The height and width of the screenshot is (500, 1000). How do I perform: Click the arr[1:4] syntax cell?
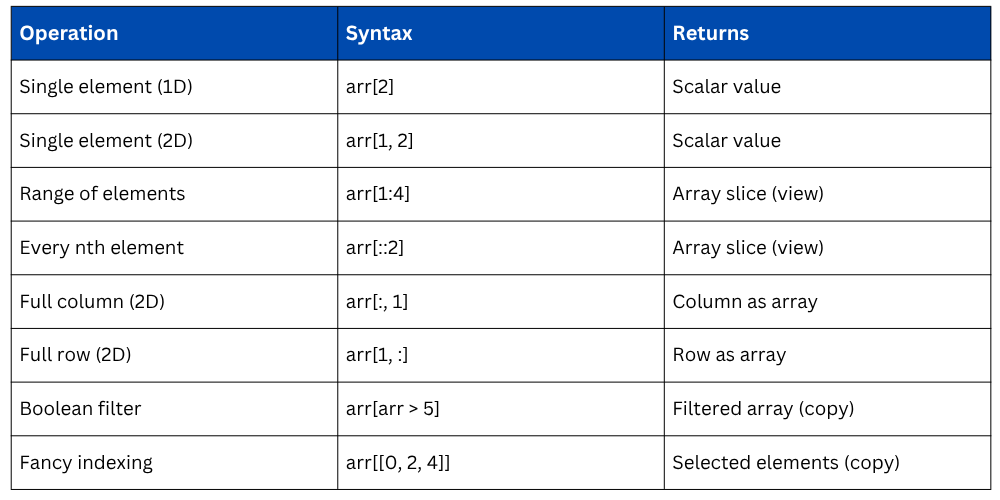[x=377, y=194]
